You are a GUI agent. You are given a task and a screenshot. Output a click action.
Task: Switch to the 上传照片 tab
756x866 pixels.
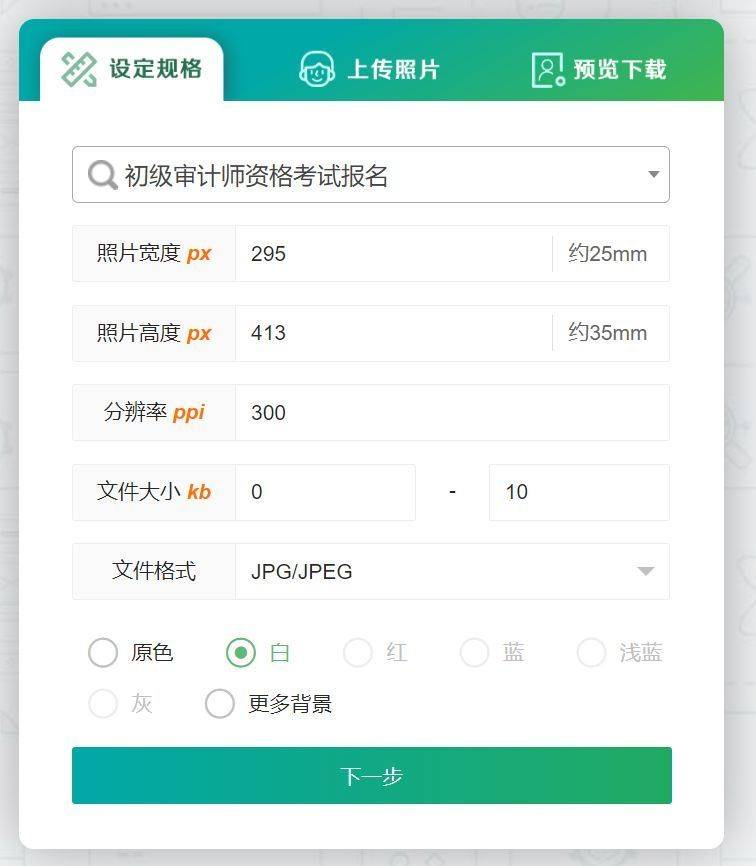pos(369,70)
